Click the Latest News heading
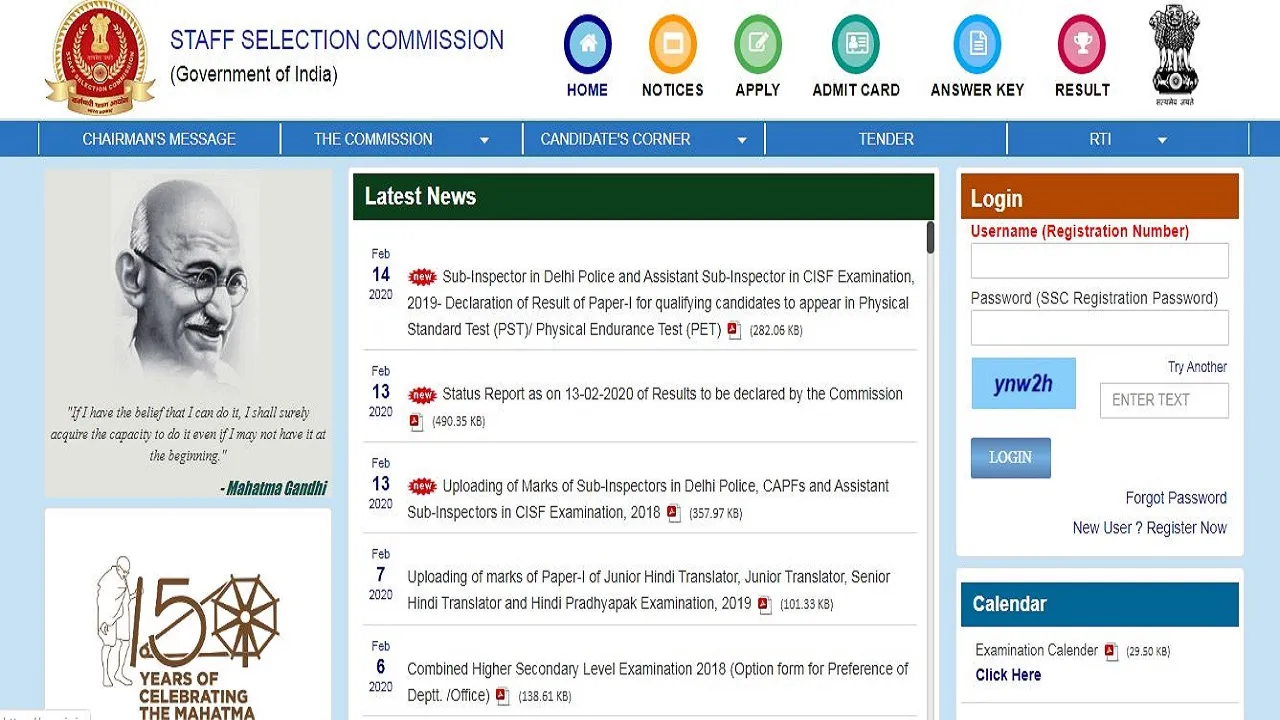The image size is (1280, 720). pos(420,197)
